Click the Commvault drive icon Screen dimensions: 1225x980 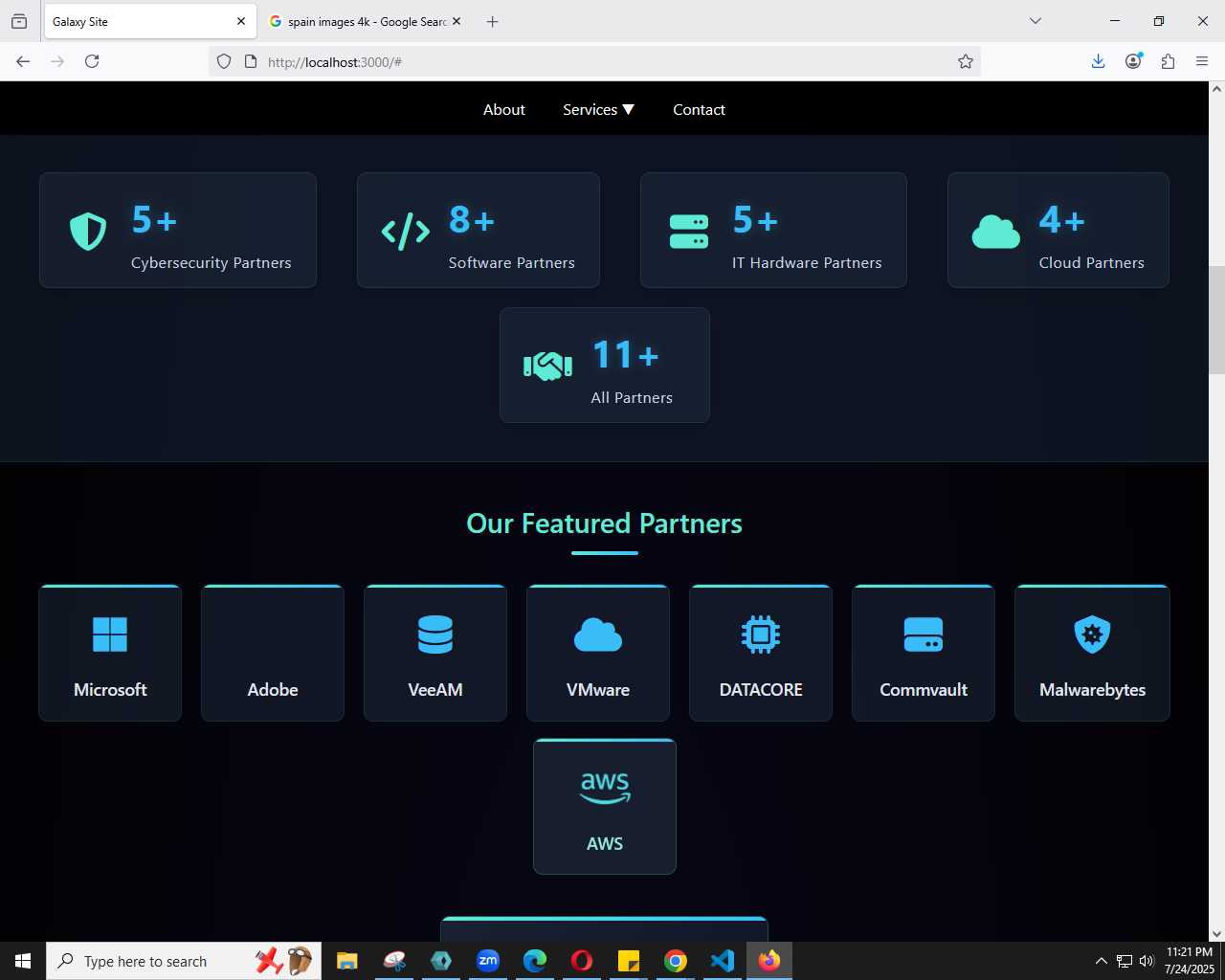coord(924,634)
